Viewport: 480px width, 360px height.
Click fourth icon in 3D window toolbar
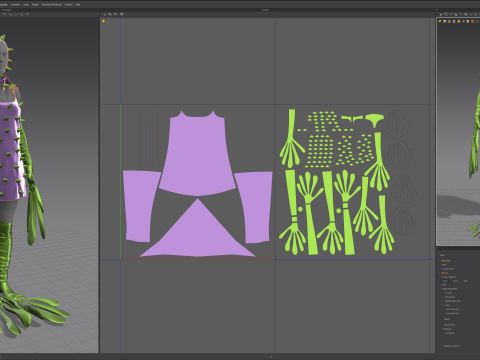21,14
